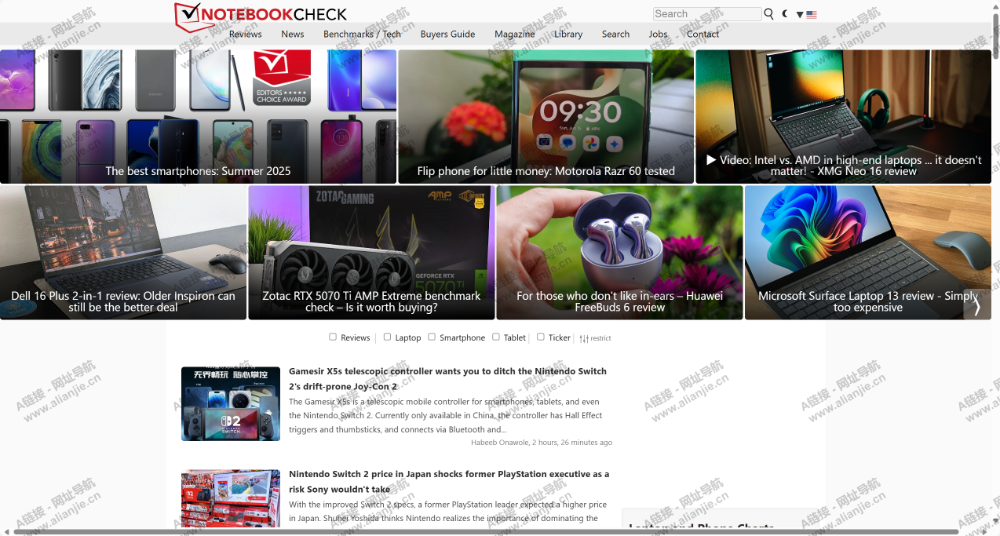Viewport: 1000px width, 536px height.
Task: Check the Smartphone filter checkbox
Action: tap(432, 337)
